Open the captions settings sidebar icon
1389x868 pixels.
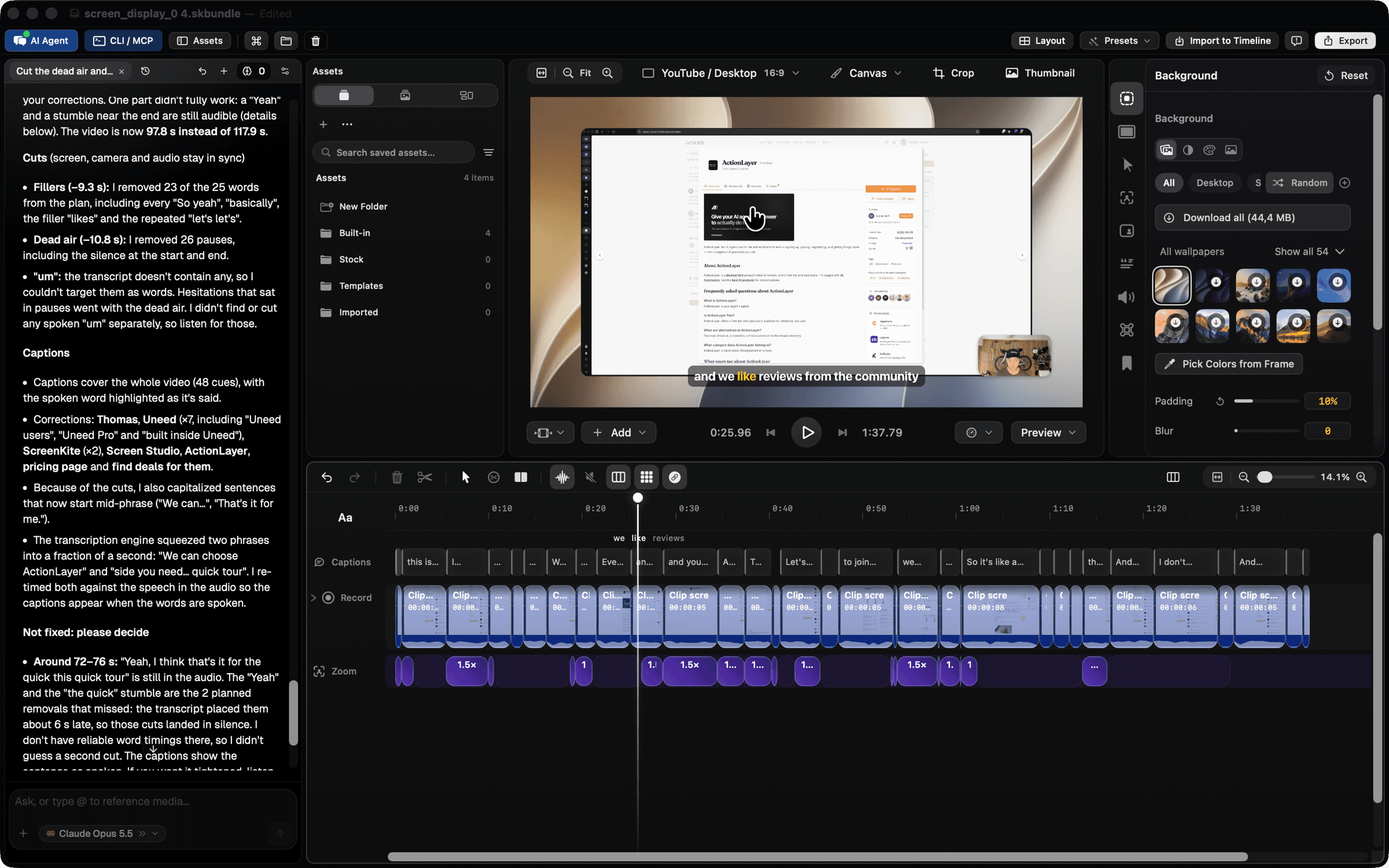tap(1126, 264)
